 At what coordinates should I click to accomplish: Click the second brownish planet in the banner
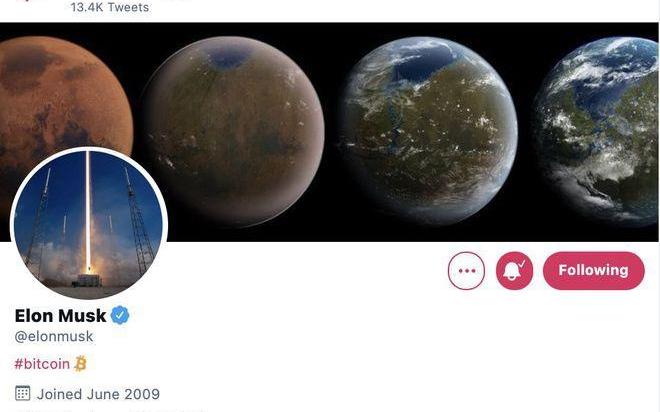[x=233, y=131]
